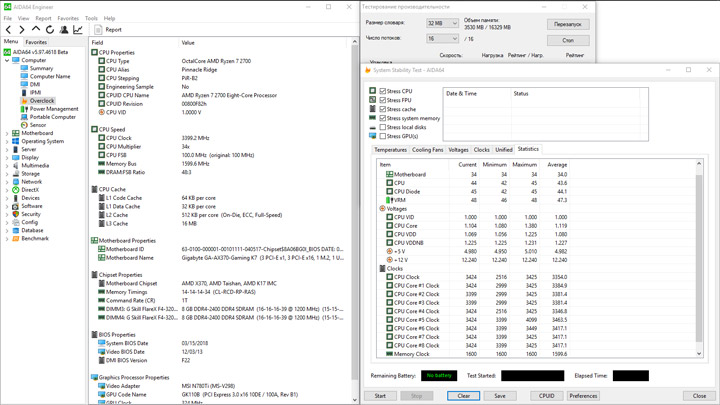Open the Preferences button
720x405 pixels.
pyautogui.click(x=583, y=396)
